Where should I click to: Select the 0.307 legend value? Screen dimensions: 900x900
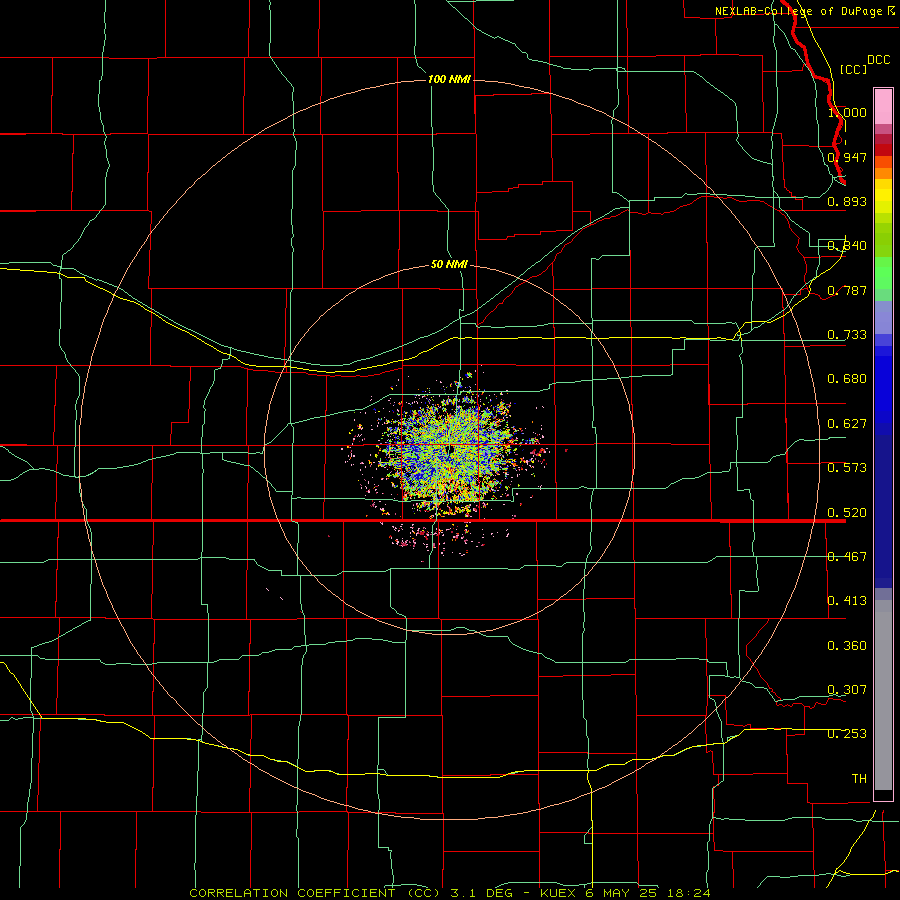[x=847, y=690]
